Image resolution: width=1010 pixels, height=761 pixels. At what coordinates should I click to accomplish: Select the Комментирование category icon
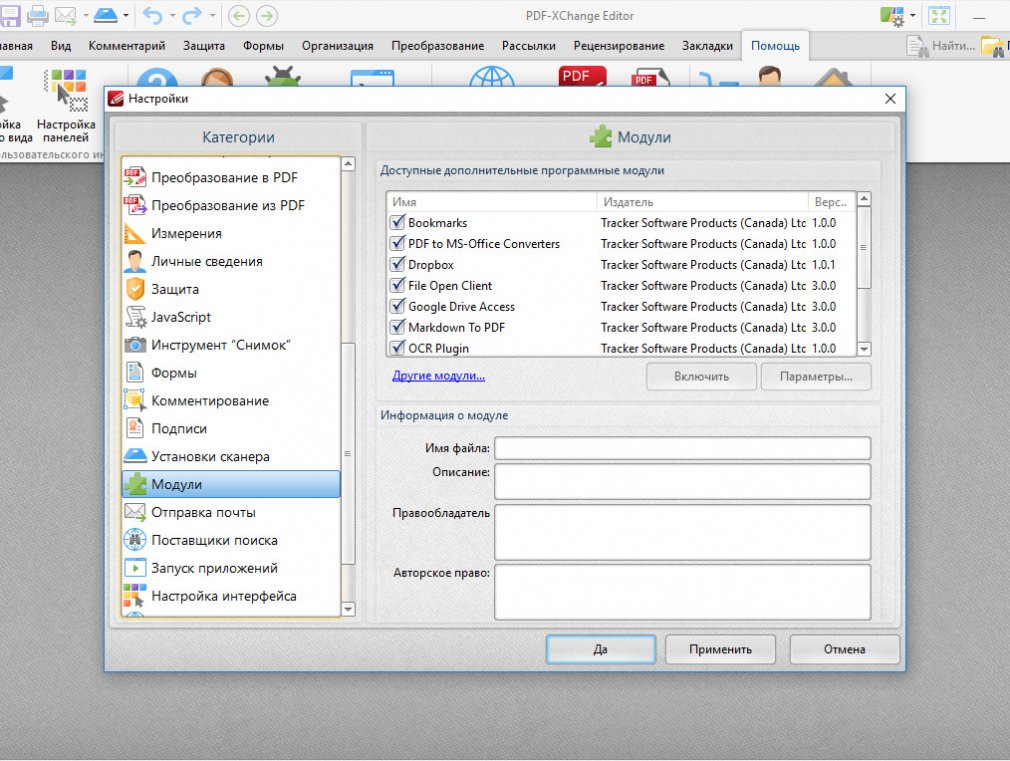click(135, 401)
